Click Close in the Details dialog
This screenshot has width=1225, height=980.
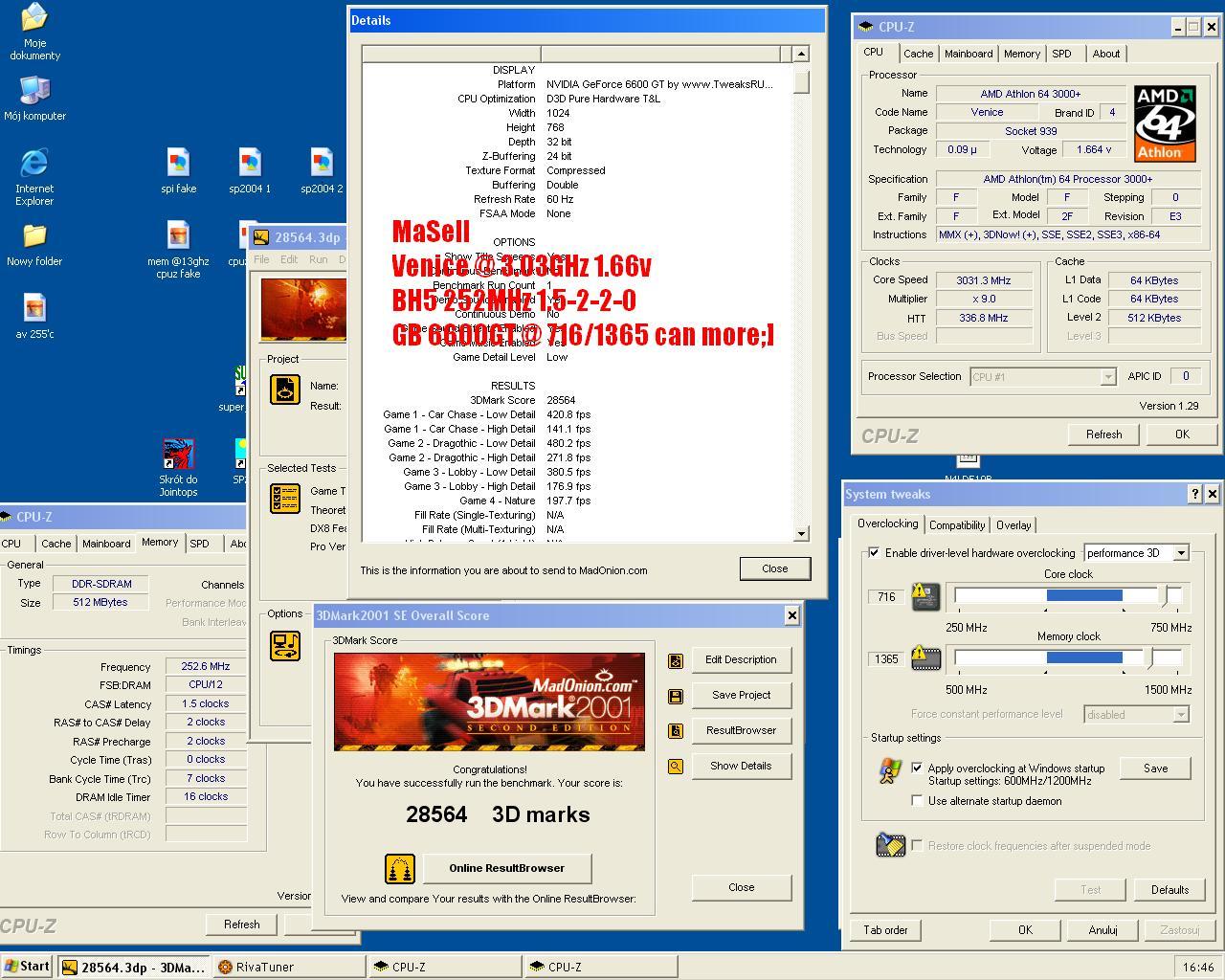click(x=775, y=568)
